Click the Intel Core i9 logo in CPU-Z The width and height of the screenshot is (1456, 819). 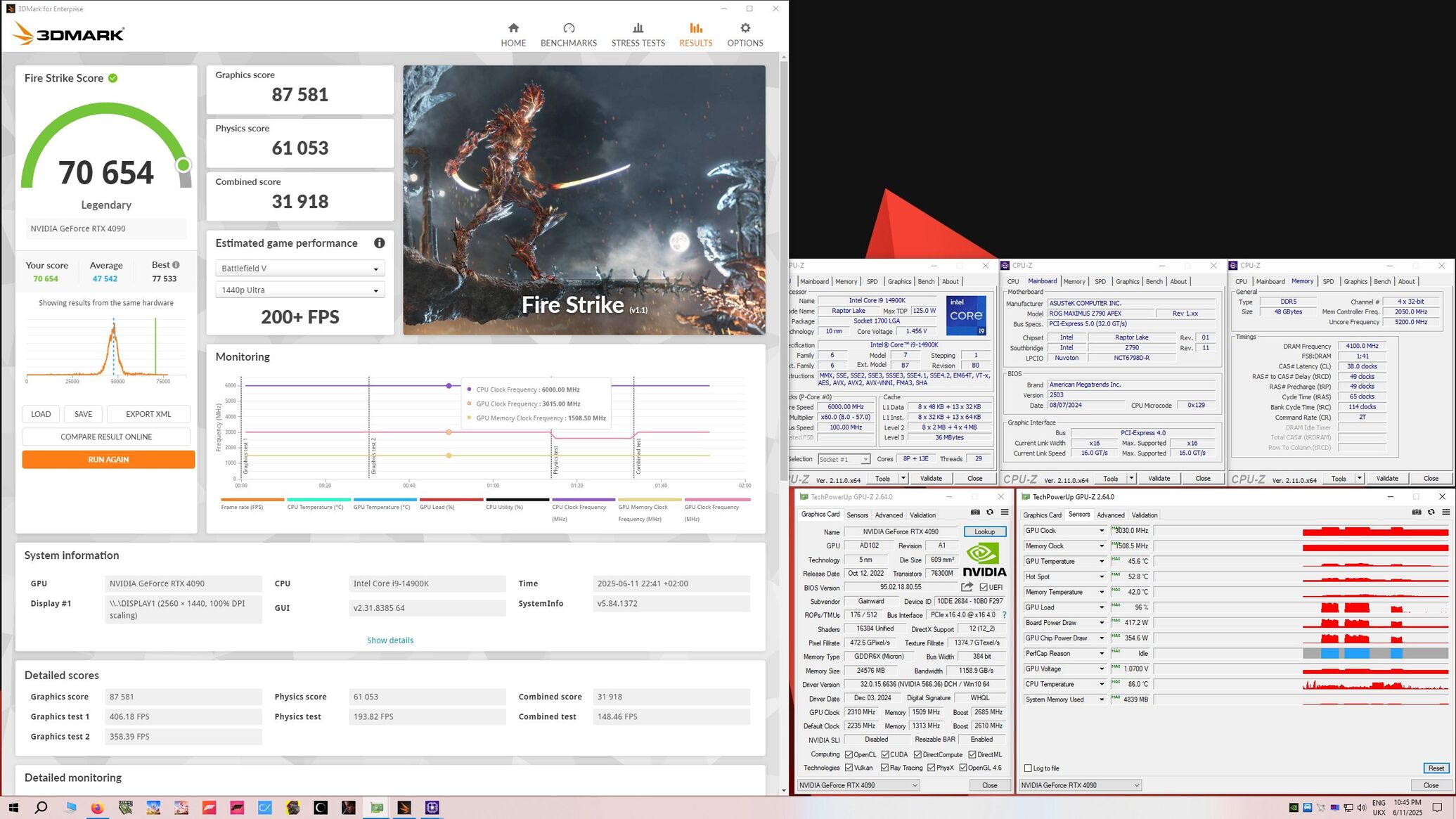pyautogui.click(x=966, y=316)
